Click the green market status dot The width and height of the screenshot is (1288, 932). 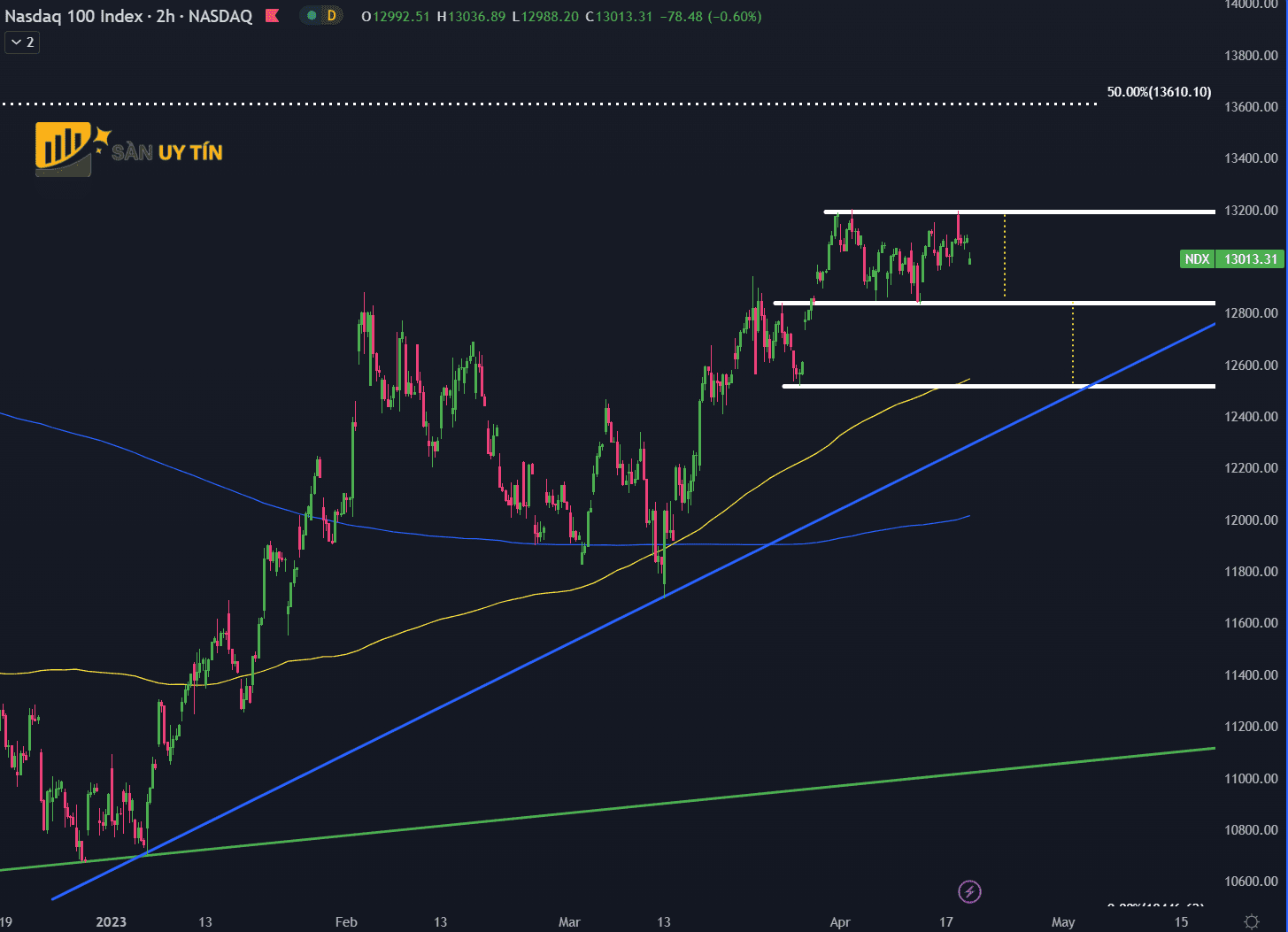(312, 16)
